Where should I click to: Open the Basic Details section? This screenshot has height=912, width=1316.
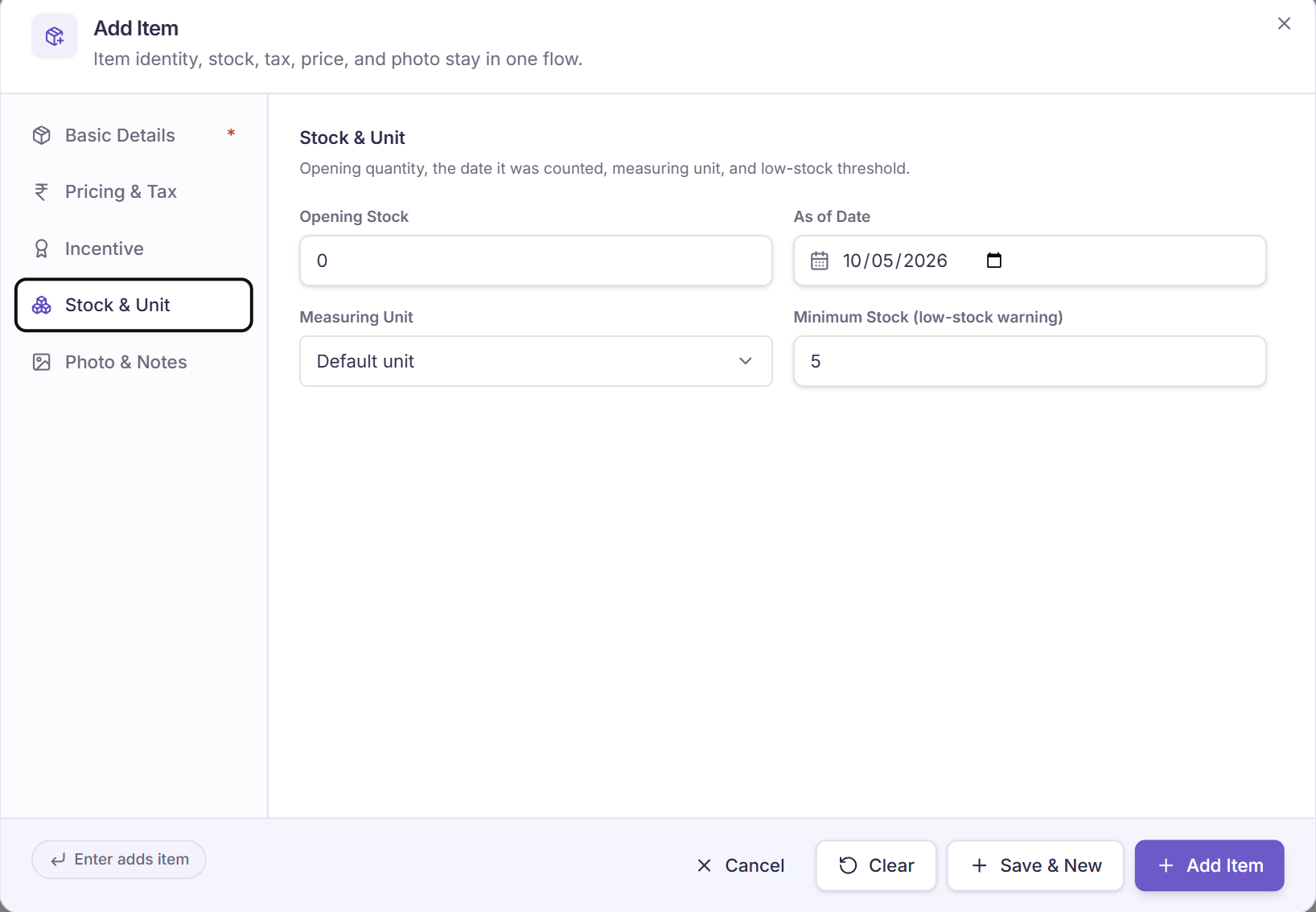pos(134,135)
